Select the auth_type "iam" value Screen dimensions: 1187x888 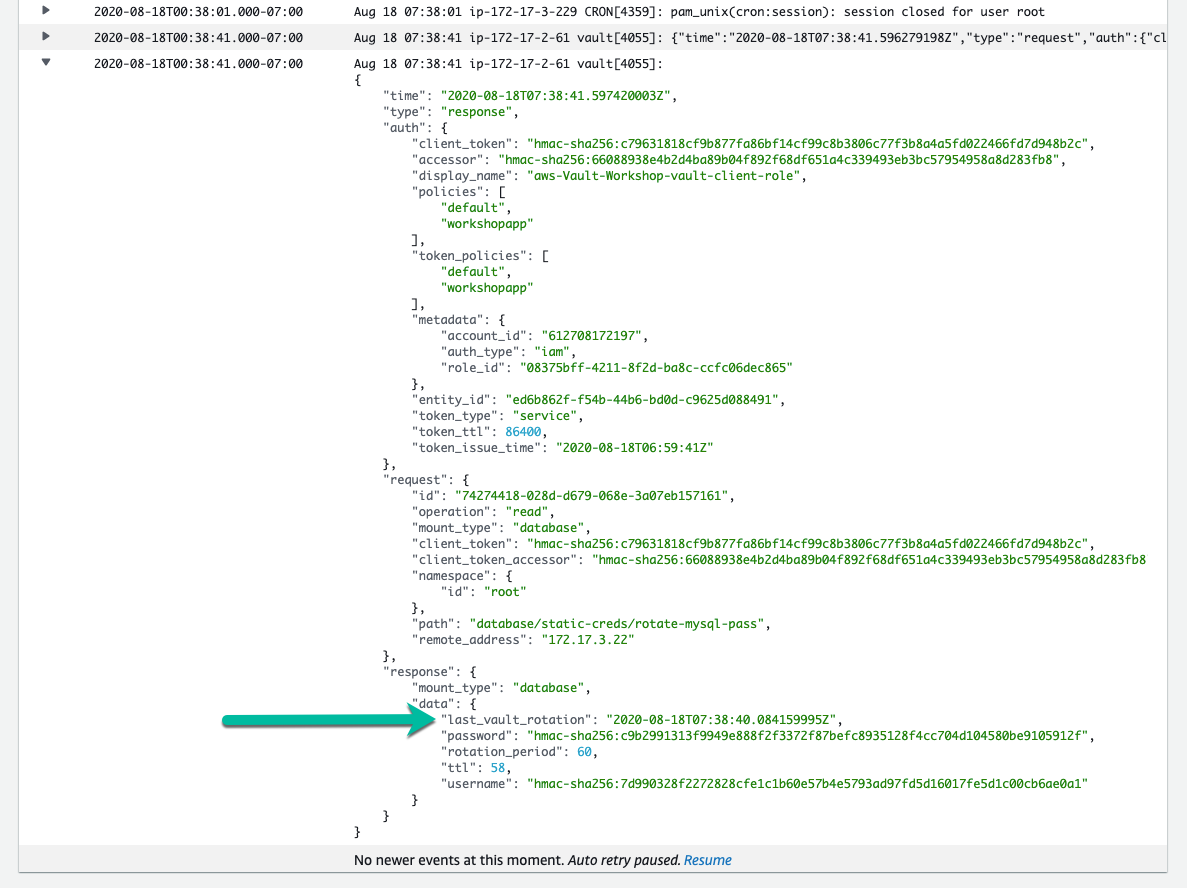click(552, 351)
